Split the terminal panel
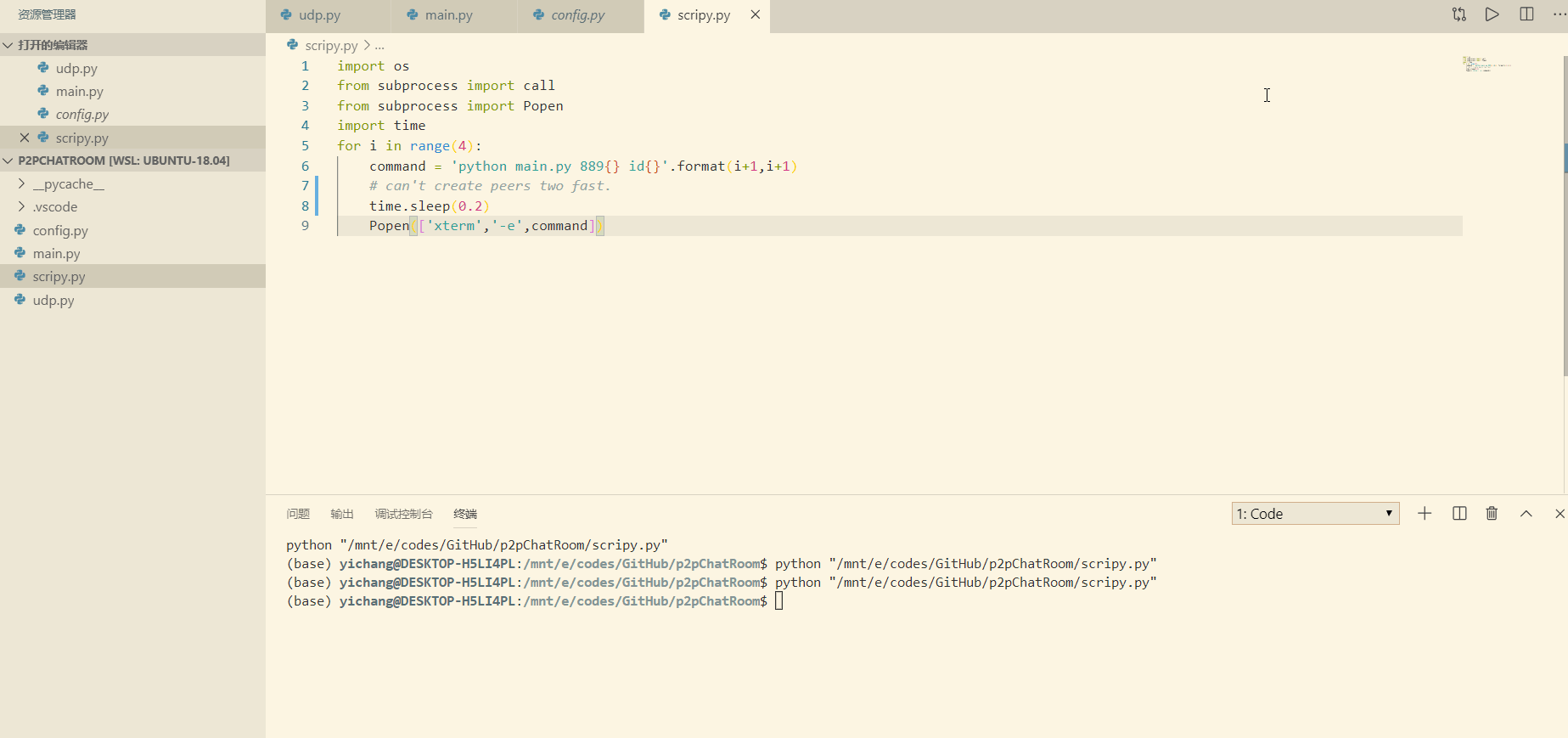The width and height of the screenshot is (1568, 738). click(x=1459, y=514)
